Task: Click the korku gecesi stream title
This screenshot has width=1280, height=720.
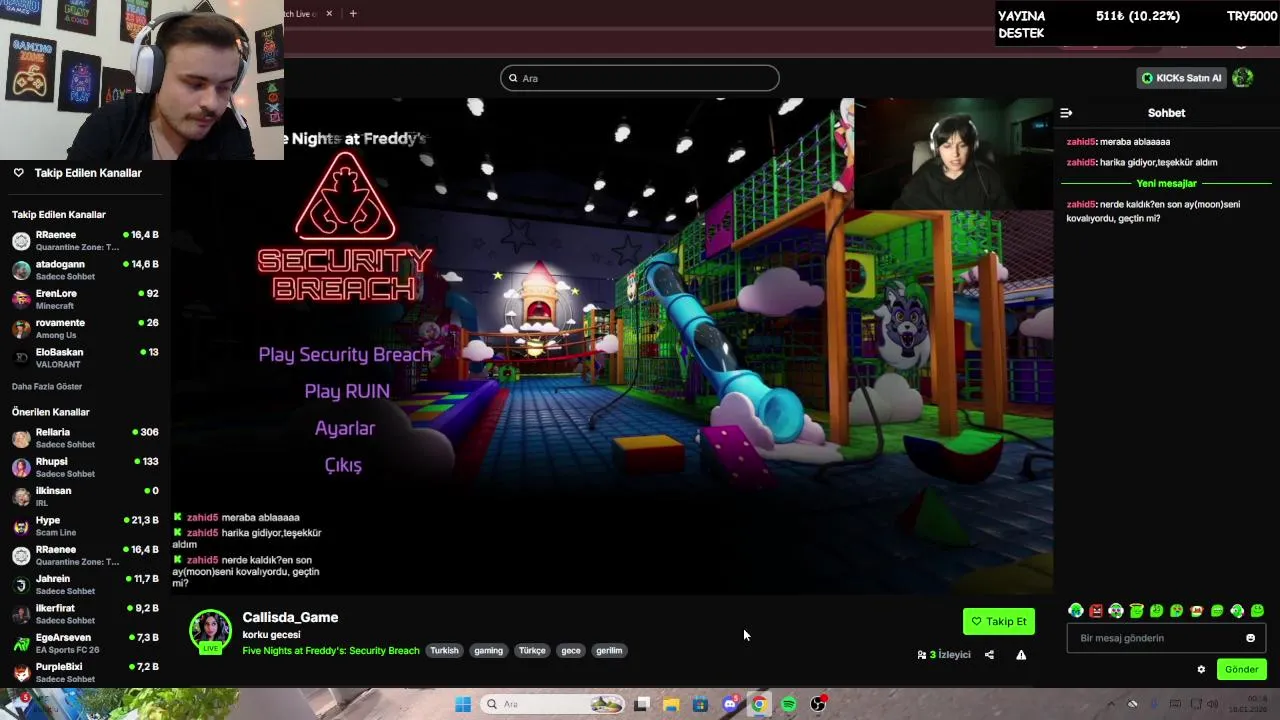Action: click(x=271, y=635)
